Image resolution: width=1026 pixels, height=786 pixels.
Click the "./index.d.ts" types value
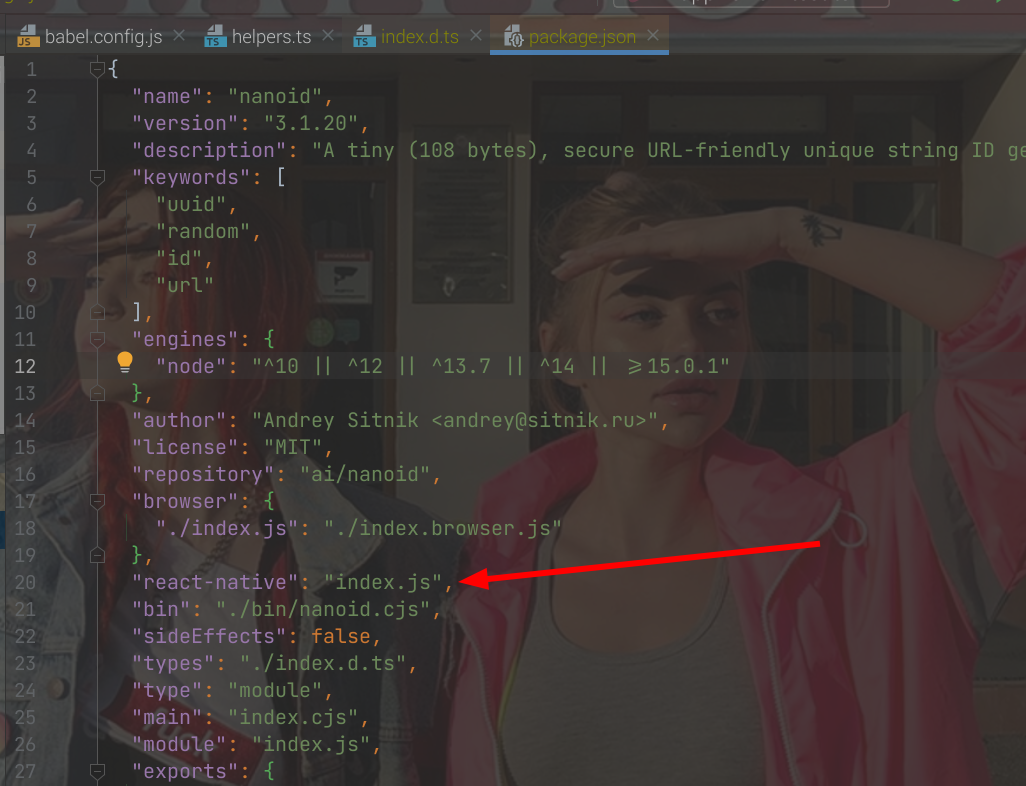tap(323, 663)
